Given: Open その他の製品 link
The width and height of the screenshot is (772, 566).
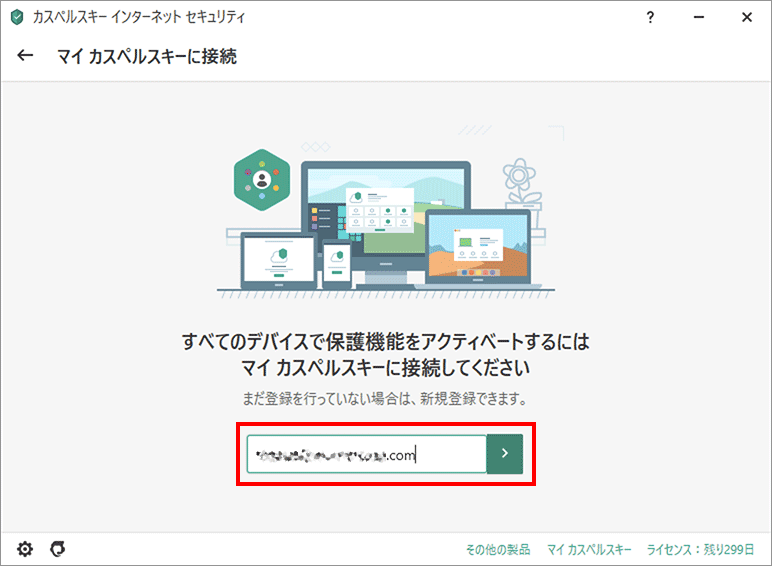Looking at the screenshot, I should pos(498,549).
